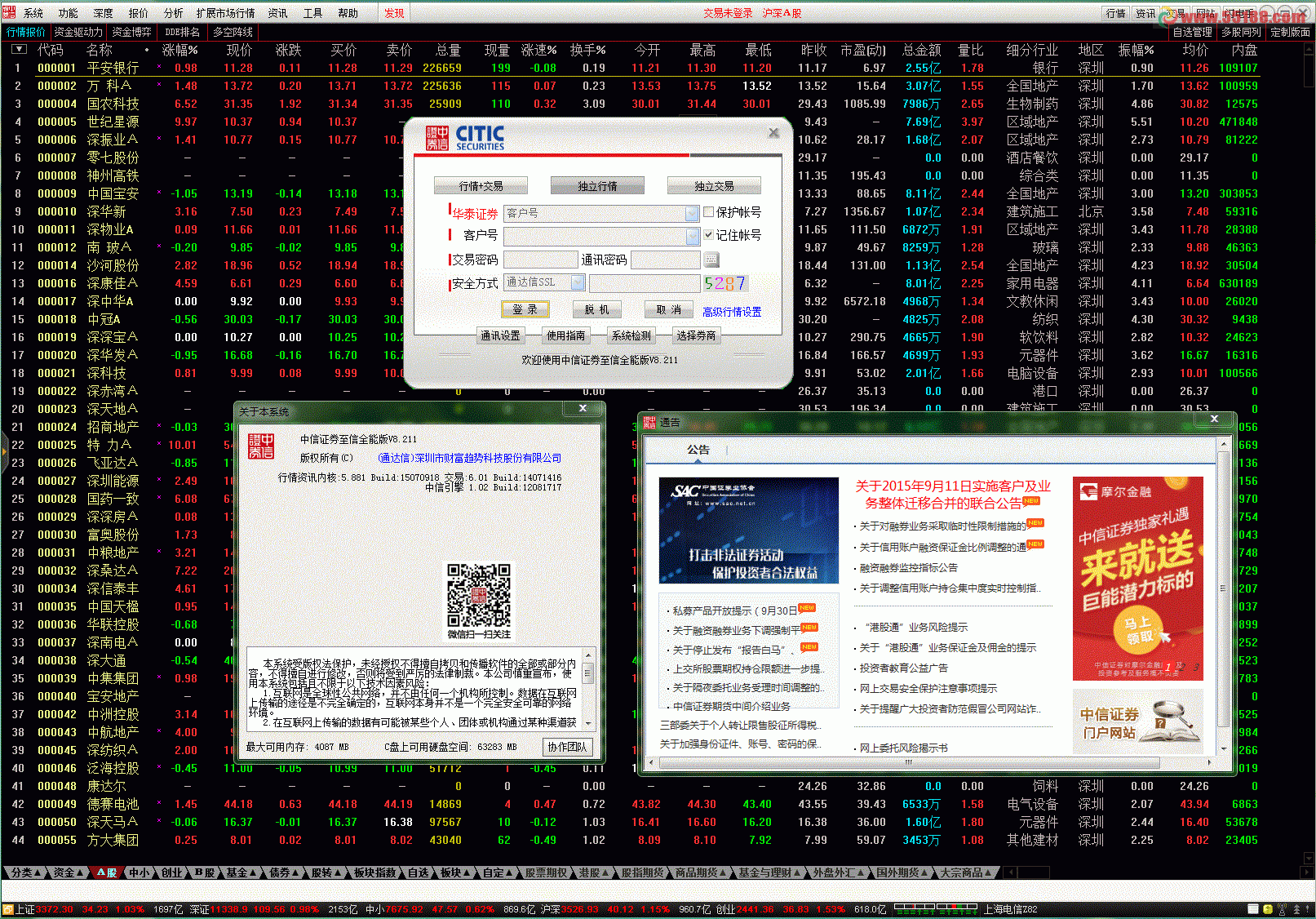Viewport: 1316px width, 919px height.
Task: Click the 公告 window horizontal scrollbar
Action: coord(929,762)
